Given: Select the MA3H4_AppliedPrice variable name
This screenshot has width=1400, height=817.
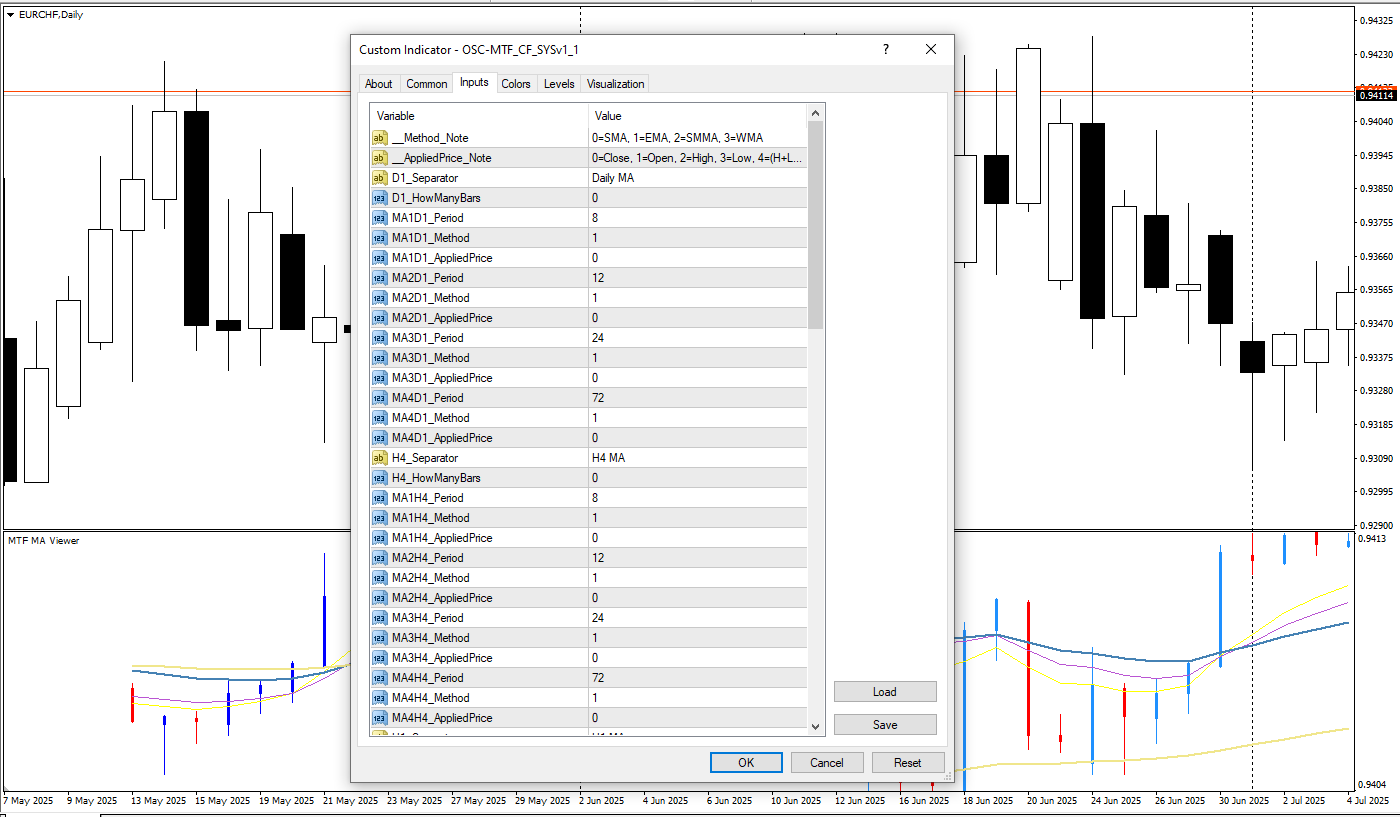Looking at the screenshot, I should pyautogui.click(x=442, y=658).
